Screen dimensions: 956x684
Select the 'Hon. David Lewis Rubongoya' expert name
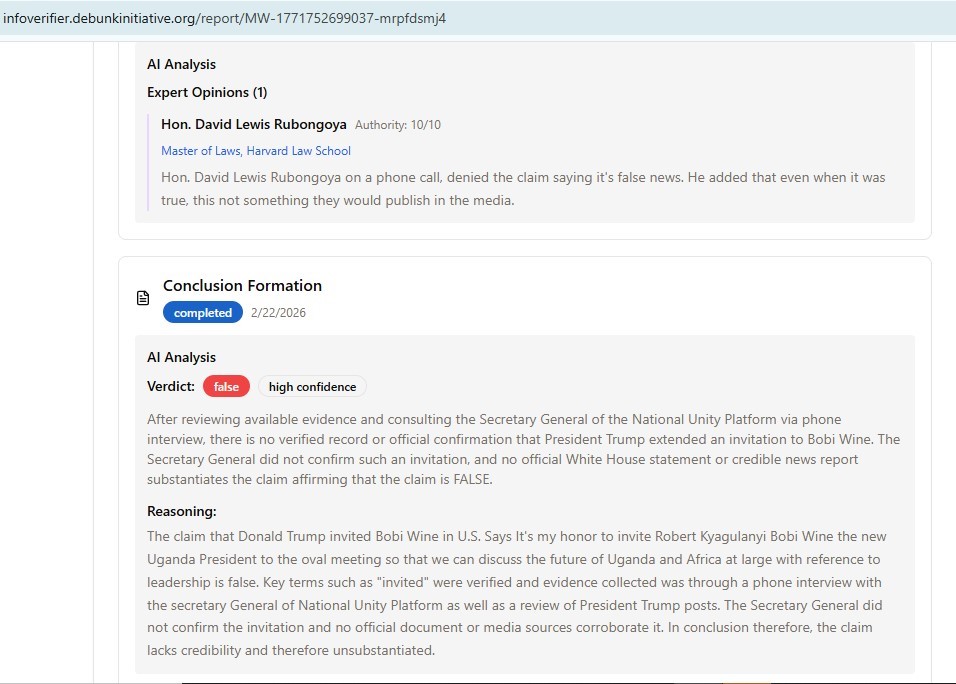point(254,125)
